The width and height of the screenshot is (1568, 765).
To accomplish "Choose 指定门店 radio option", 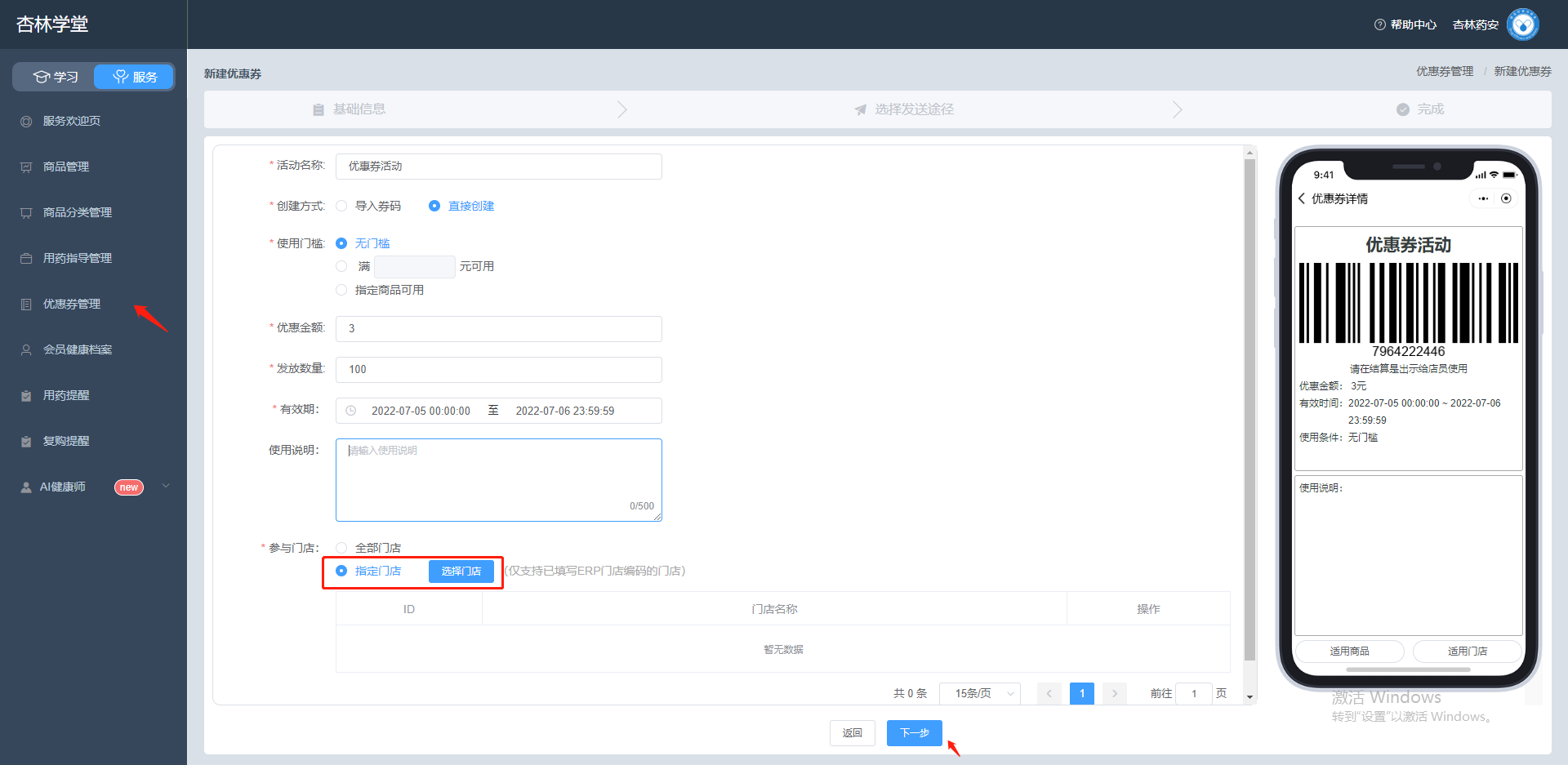I will point(341,571).
